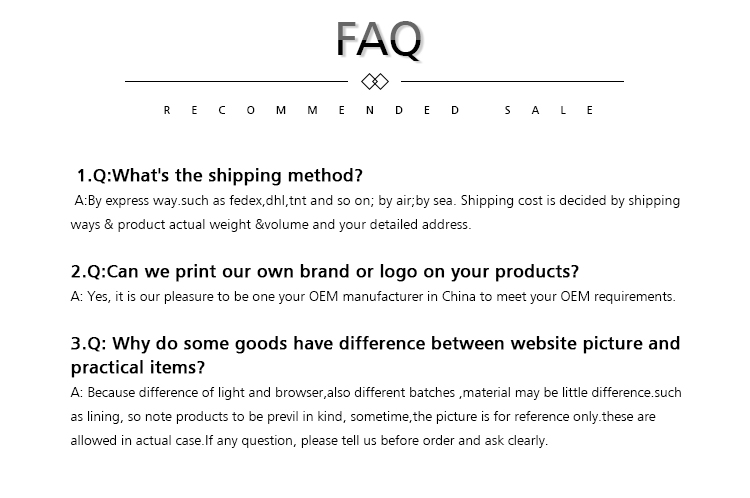The image size is (750, 498).
Task: Click the horizontal line left of the diamond icon
Action: point(236,81)
